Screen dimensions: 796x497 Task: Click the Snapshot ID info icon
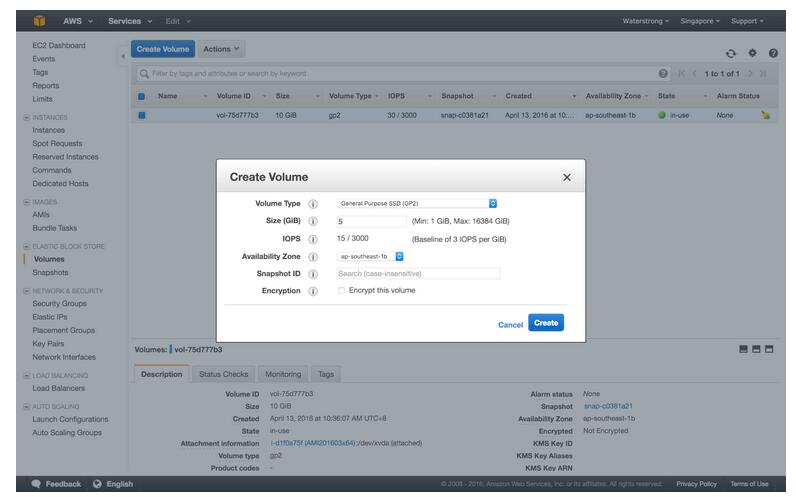[x=313, y=274]
